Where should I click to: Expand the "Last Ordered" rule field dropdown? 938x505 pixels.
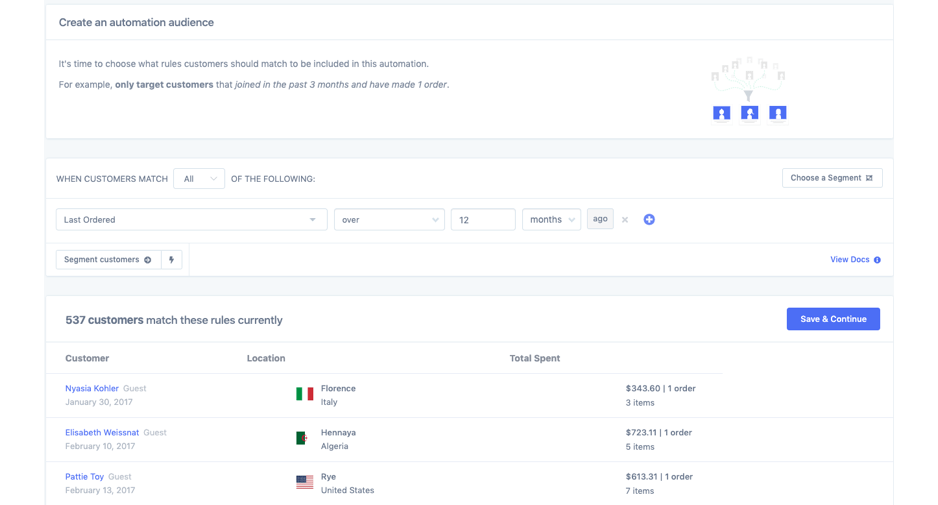(191, 220)
